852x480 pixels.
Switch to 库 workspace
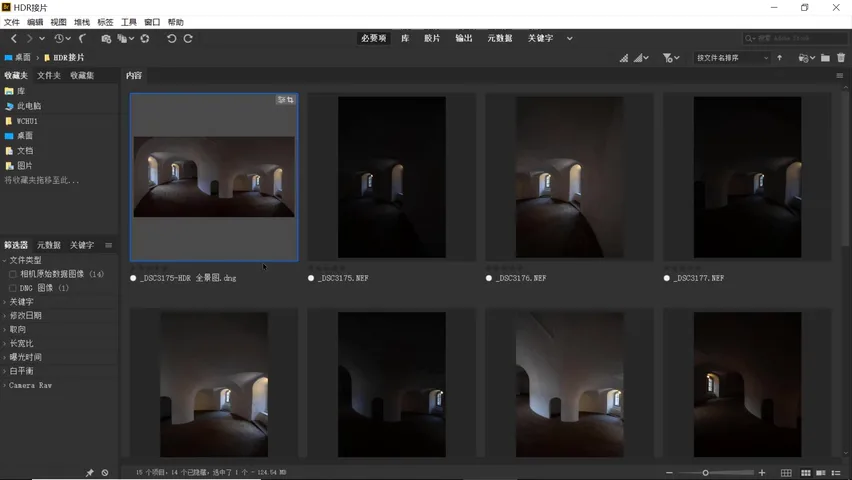click(x=405, y=39)
